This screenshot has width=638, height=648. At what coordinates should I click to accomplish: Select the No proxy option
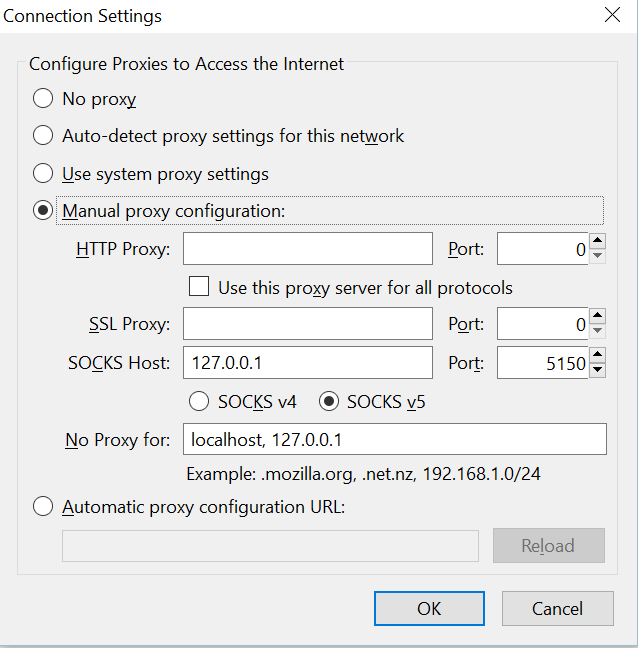[x=43, y=99]
